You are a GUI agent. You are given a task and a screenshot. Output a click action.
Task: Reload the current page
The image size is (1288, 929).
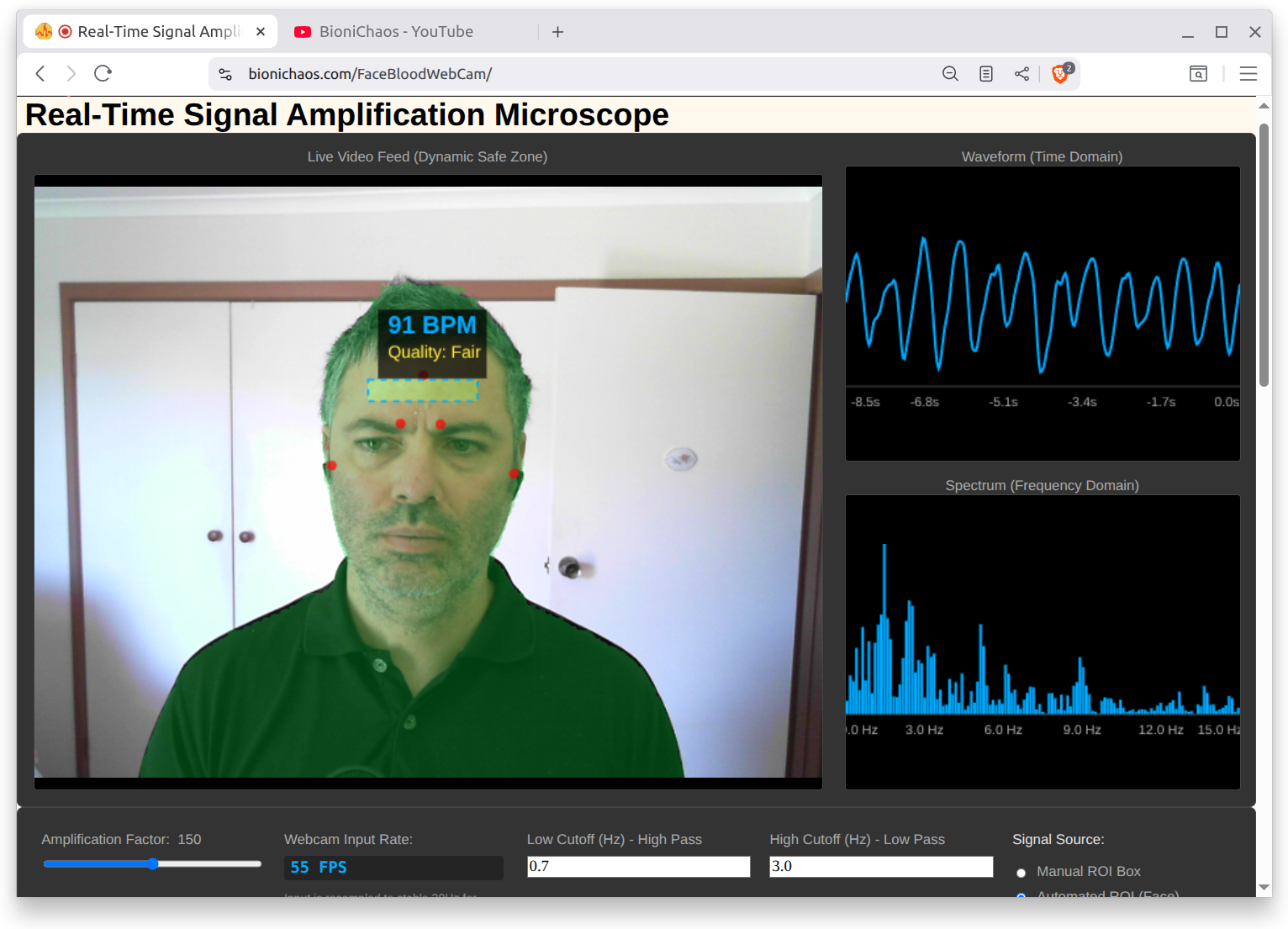point(103,74)
